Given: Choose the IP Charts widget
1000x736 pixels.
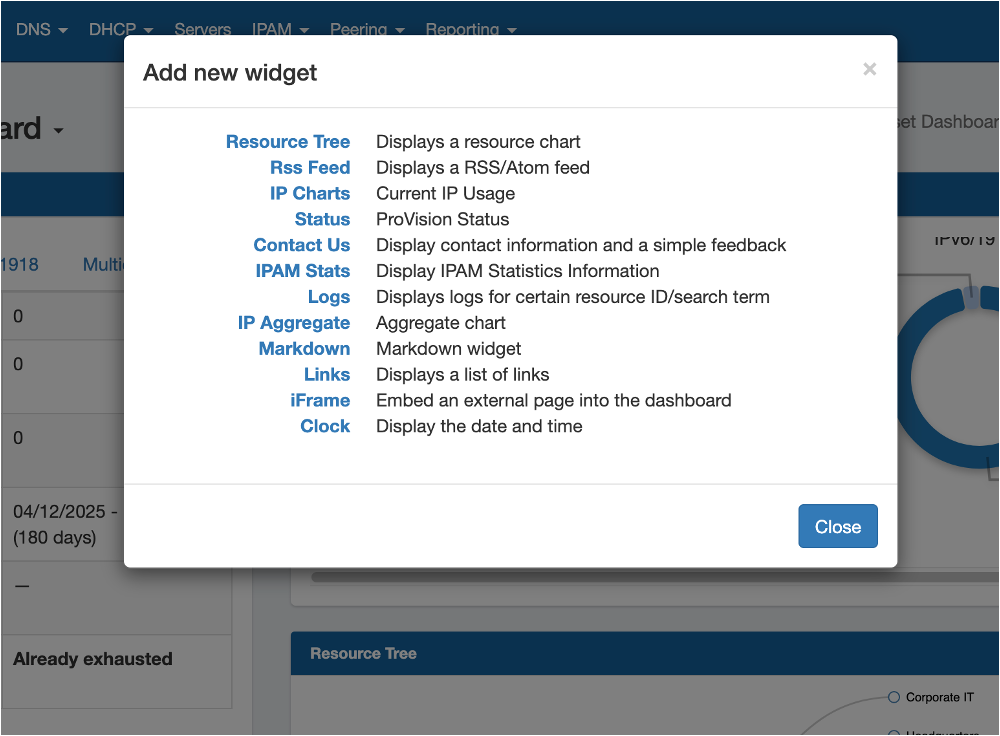Looking at the screenshot, I should click(x=310, y=194).
